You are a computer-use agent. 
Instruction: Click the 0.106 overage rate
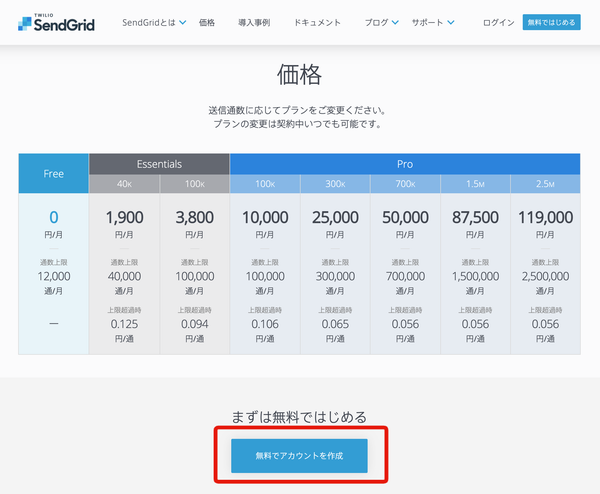pyautogui.click(x=265, y=324)
